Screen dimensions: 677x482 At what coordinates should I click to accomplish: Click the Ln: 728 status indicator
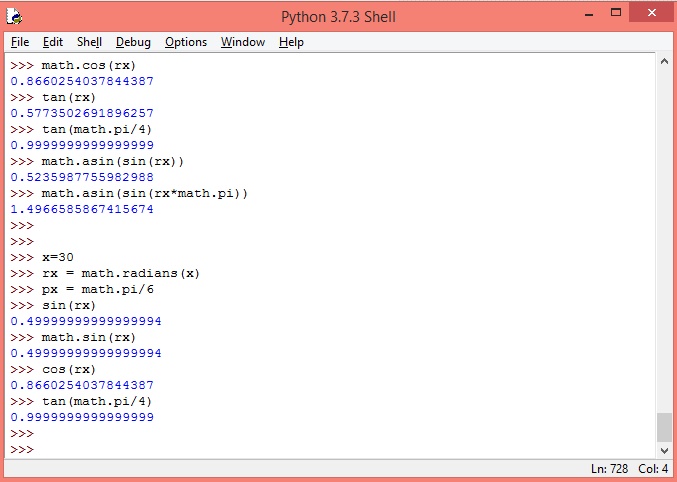609,469
